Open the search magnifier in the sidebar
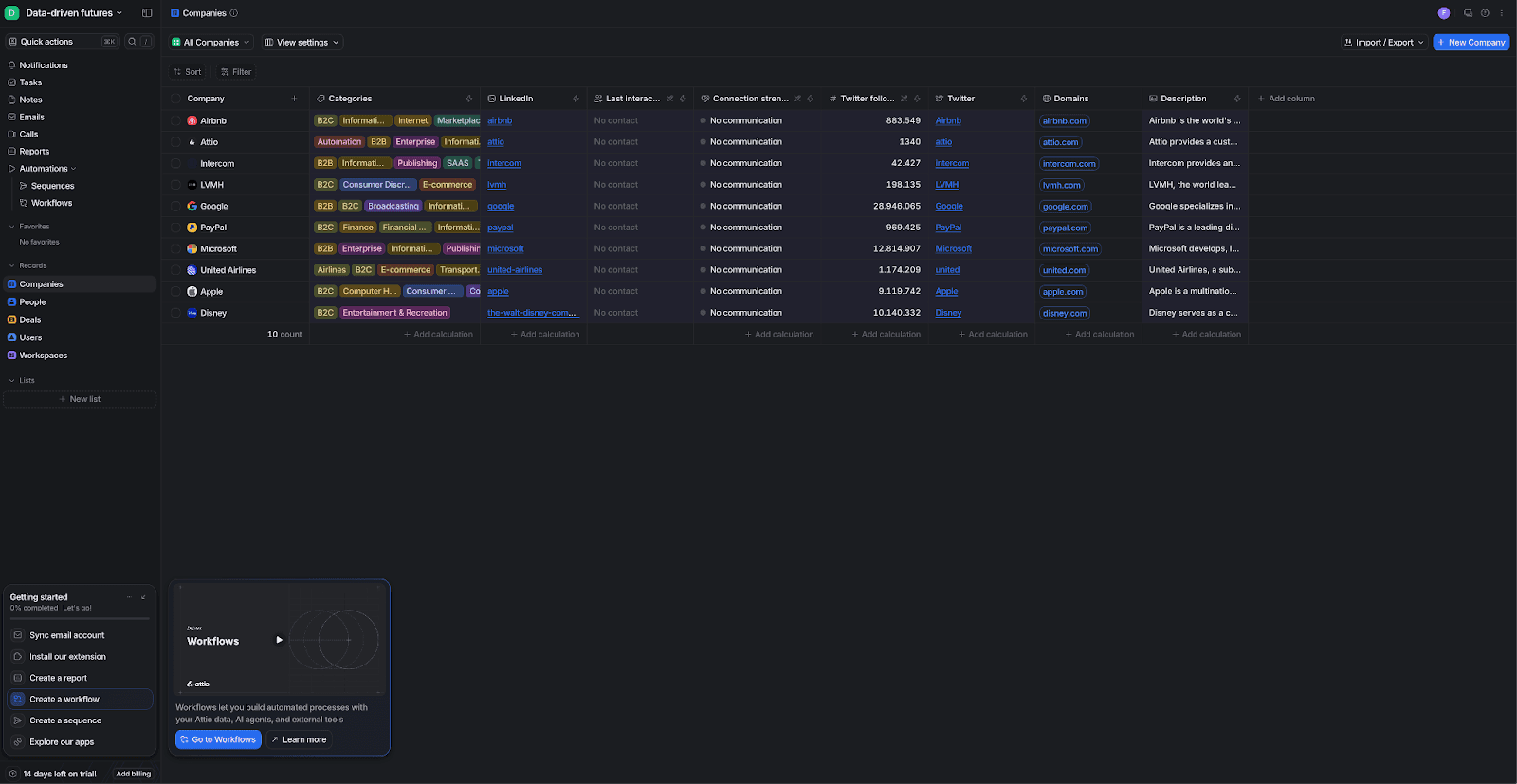This screenshot has width=1517, height=784. tap(132, 42)
